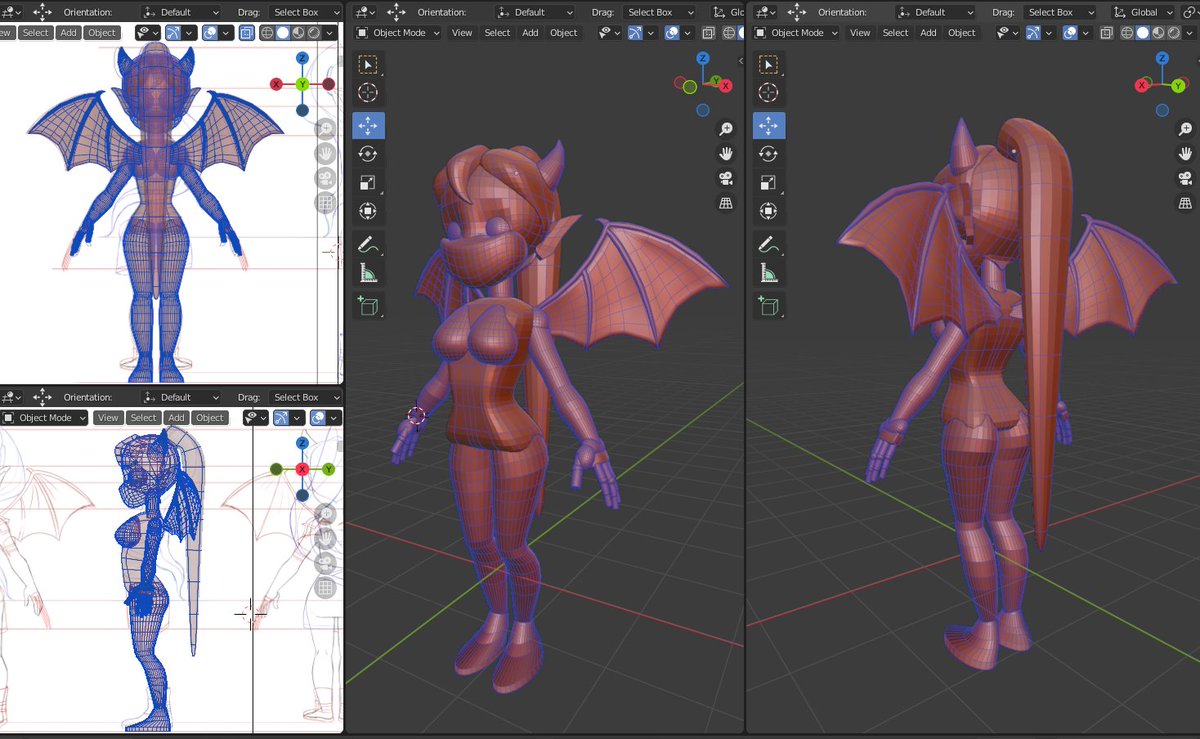Open Add menu in front wireframe viewport
This screenshot has width=1200, height=739.
68,33
